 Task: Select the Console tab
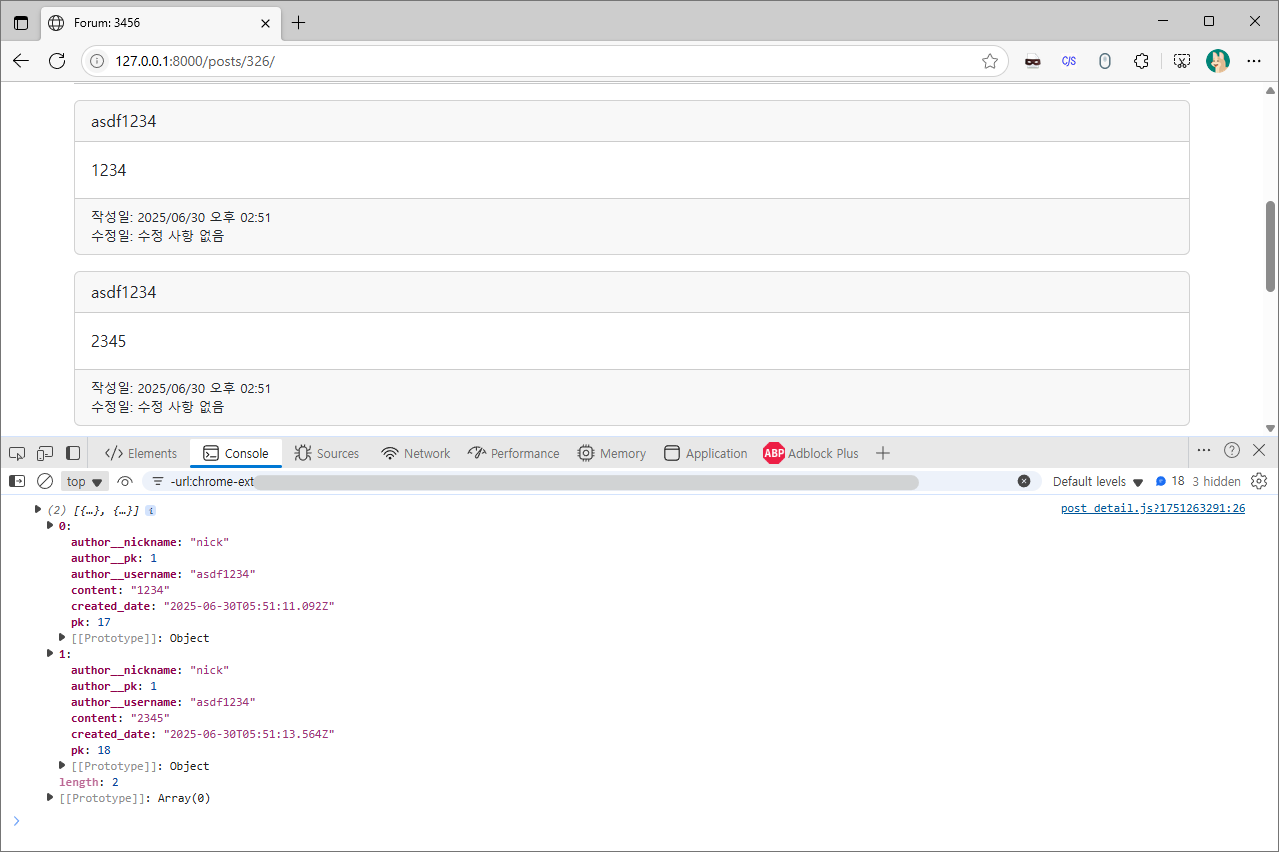pos(236,453)
